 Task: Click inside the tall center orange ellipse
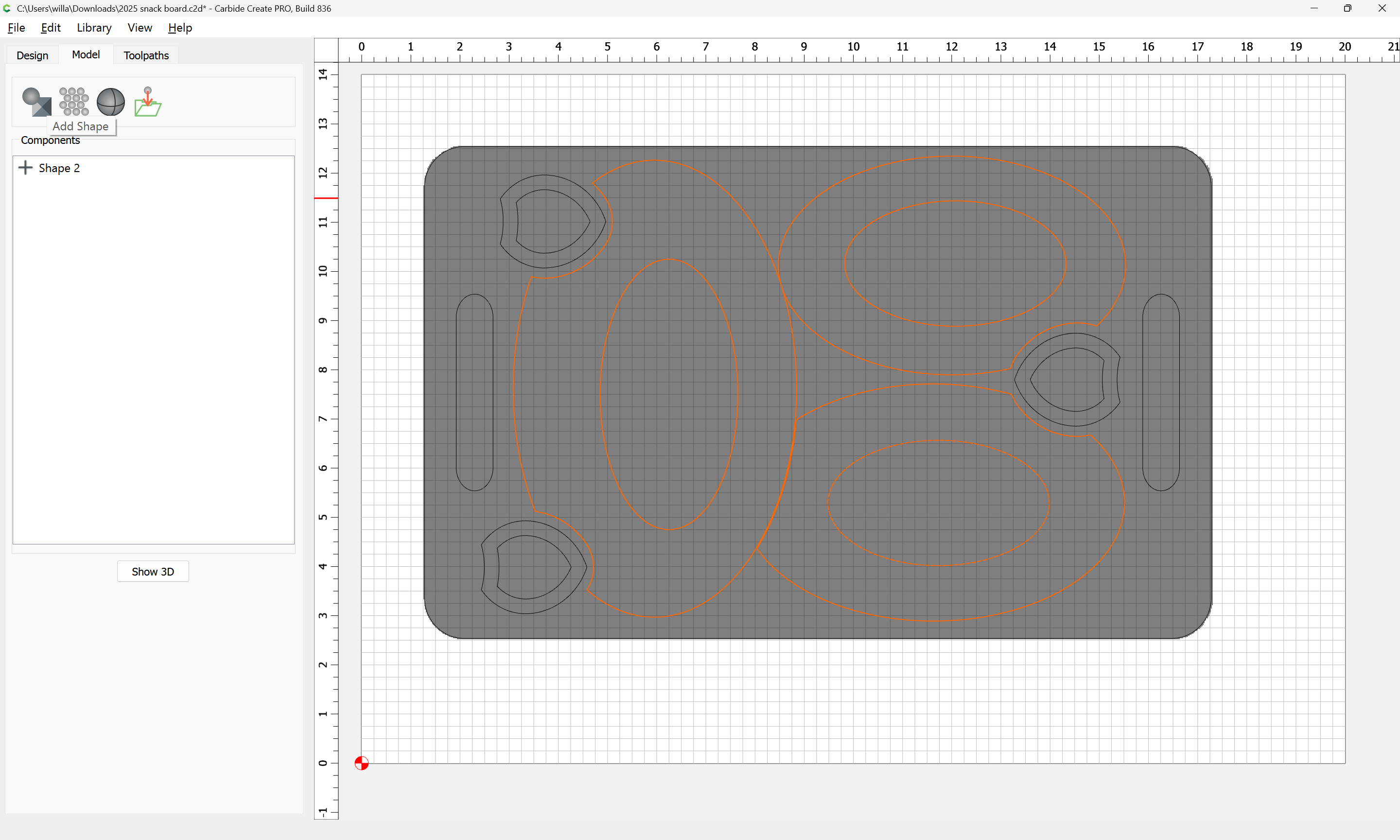pos(668,395)
